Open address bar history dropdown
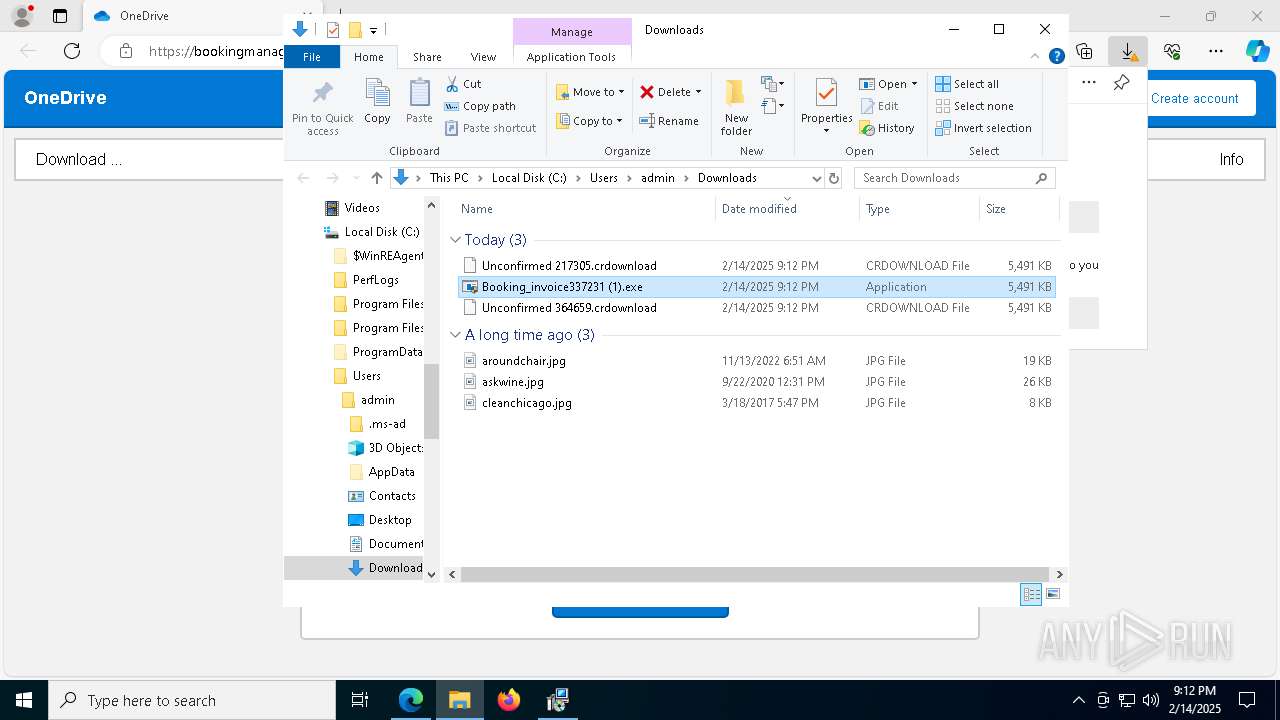Image resolution: width=1280 pixels, height=720 pixels. pyautogui.click(x=816, y=178)
